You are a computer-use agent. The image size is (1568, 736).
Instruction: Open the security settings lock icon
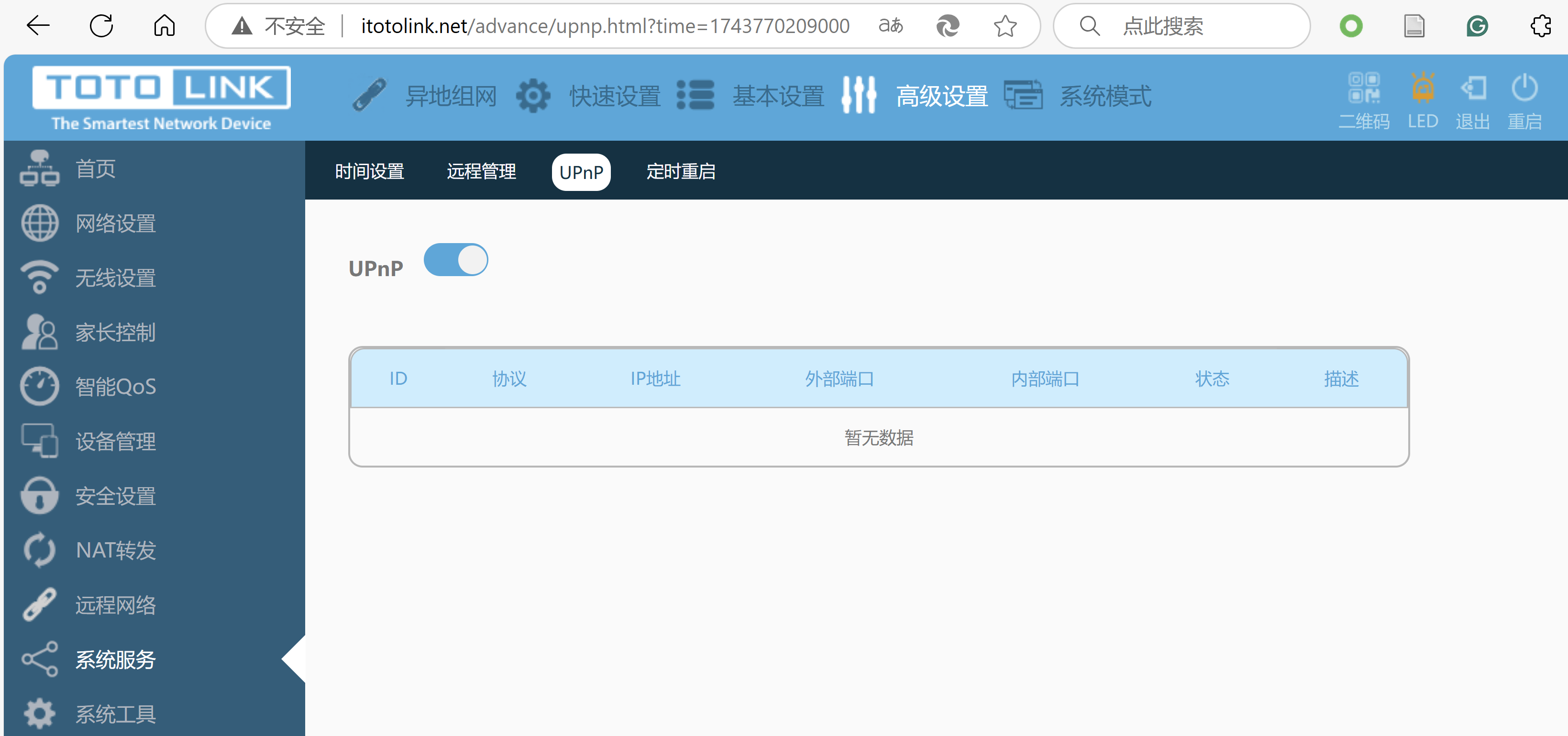pyautogui.click(x=40, y=495)
